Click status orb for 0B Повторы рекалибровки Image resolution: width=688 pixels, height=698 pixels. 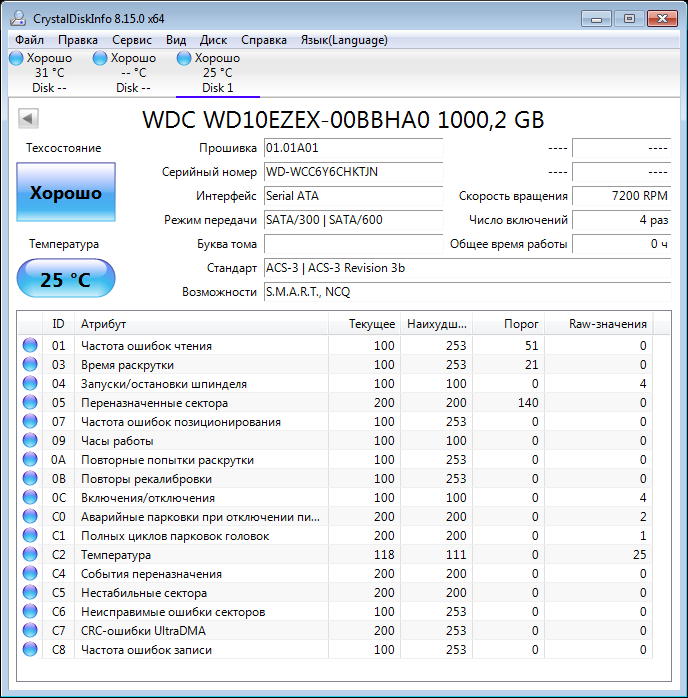pos(30,479)
